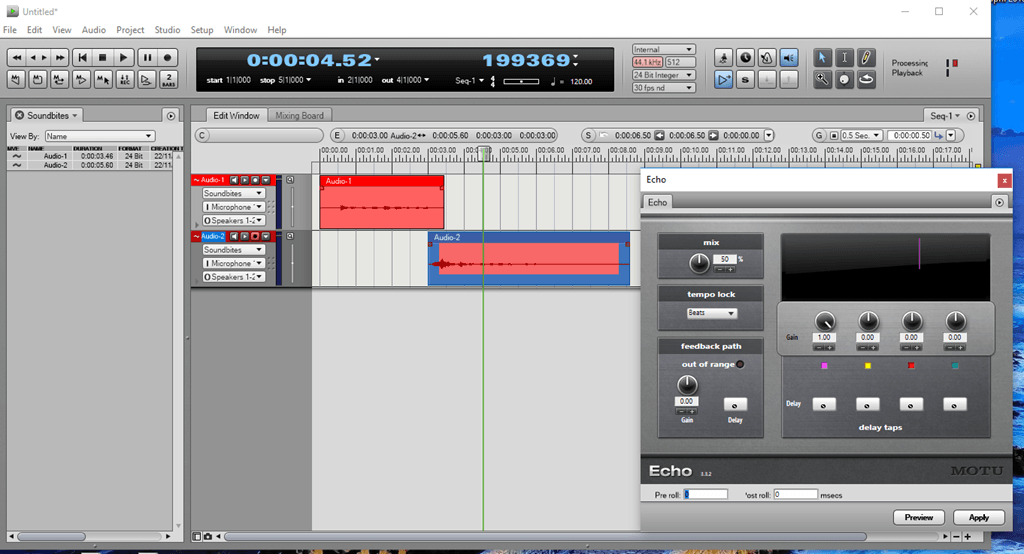Click the Record button in transport

[x=168, y=58]
